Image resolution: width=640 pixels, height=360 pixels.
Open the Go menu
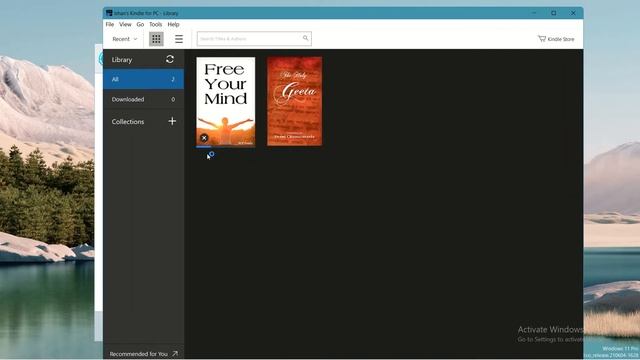coord(140,24)
